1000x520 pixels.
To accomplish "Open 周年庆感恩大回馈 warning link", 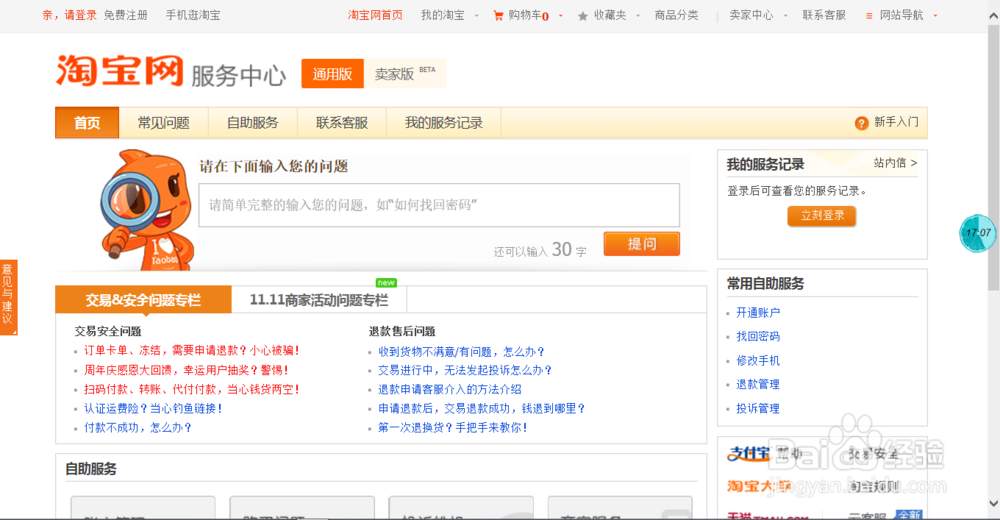I will [x=186, y=370].
